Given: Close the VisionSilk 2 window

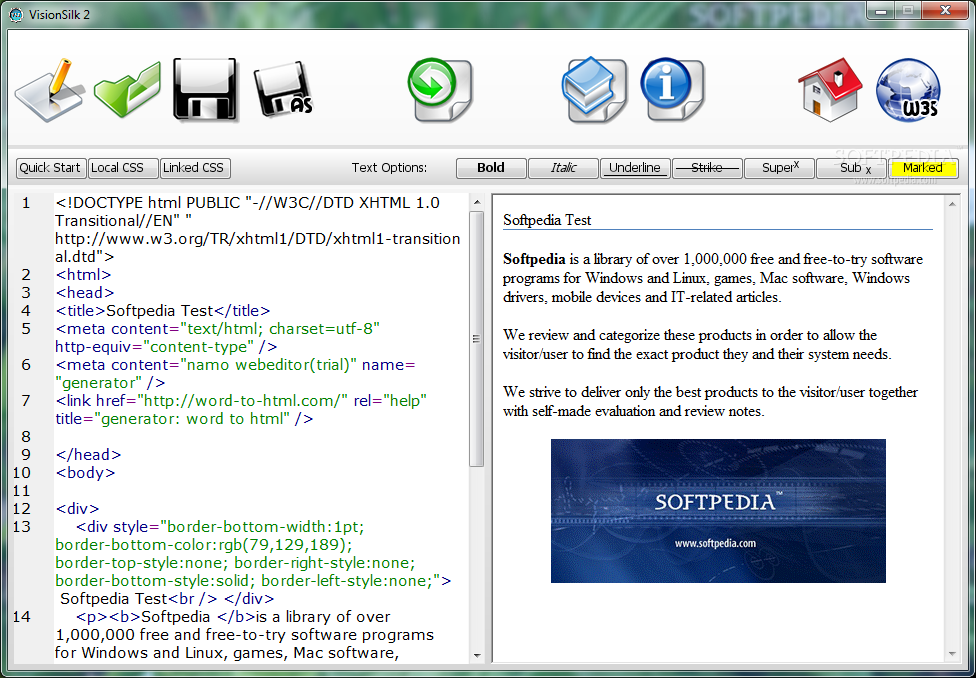Looking at the screenshot, I should coord(946,9).
